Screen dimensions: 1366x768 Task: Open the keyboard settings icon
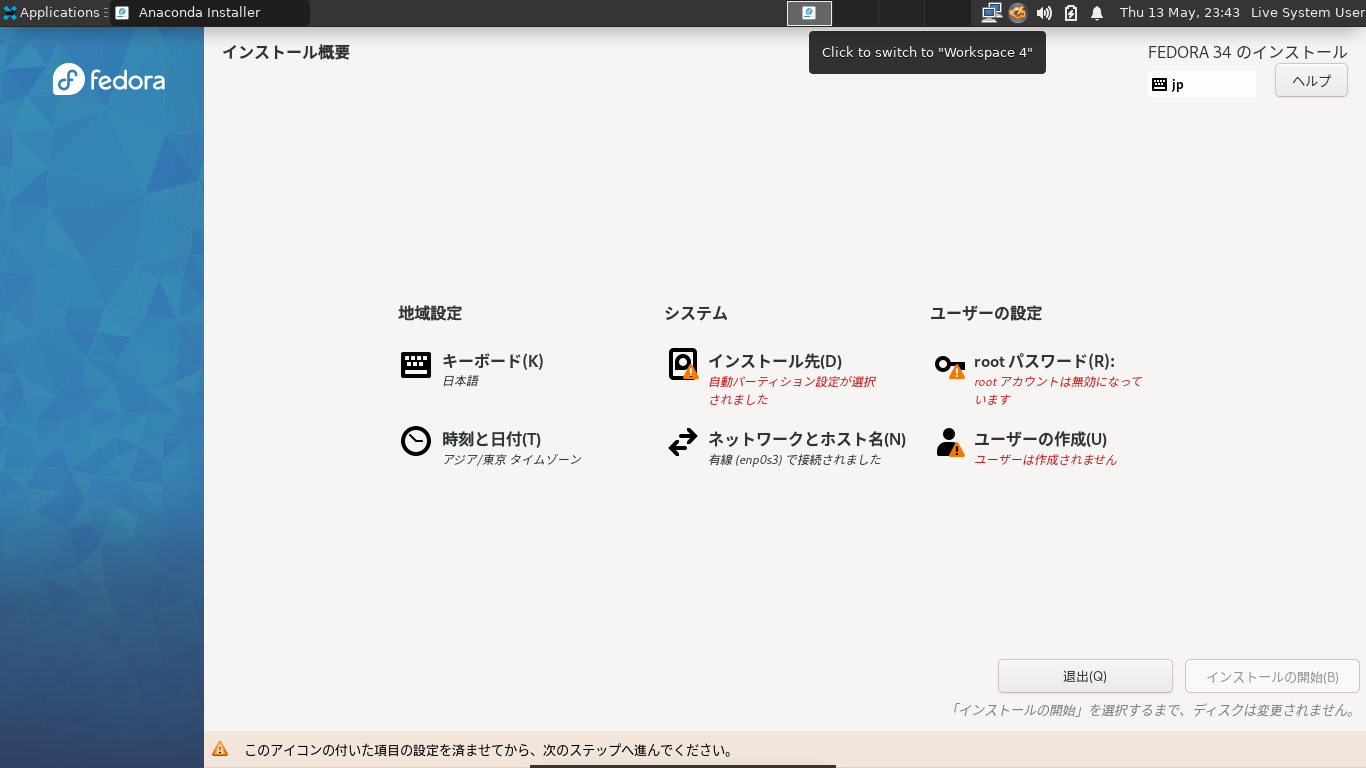(x=416, y=365)
